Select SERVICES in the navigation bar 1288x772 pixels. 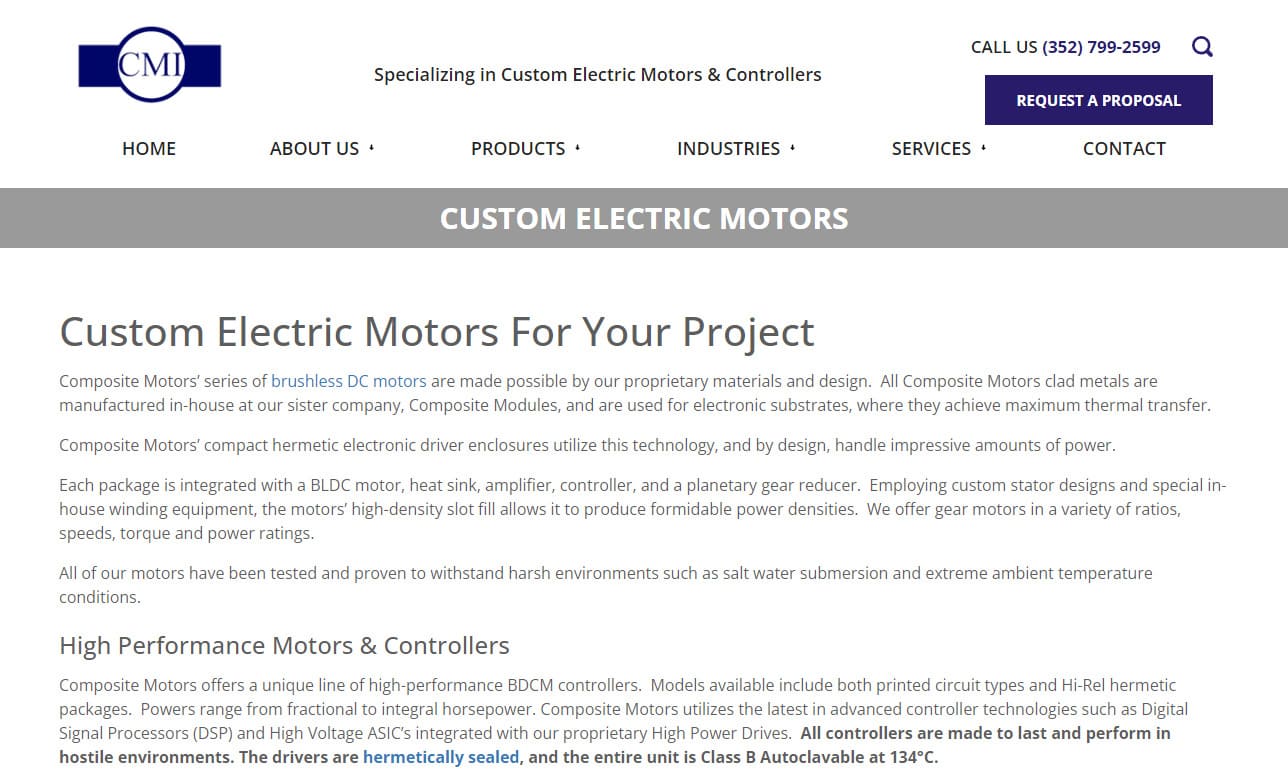pyautogui.click(x=931, y=148)
